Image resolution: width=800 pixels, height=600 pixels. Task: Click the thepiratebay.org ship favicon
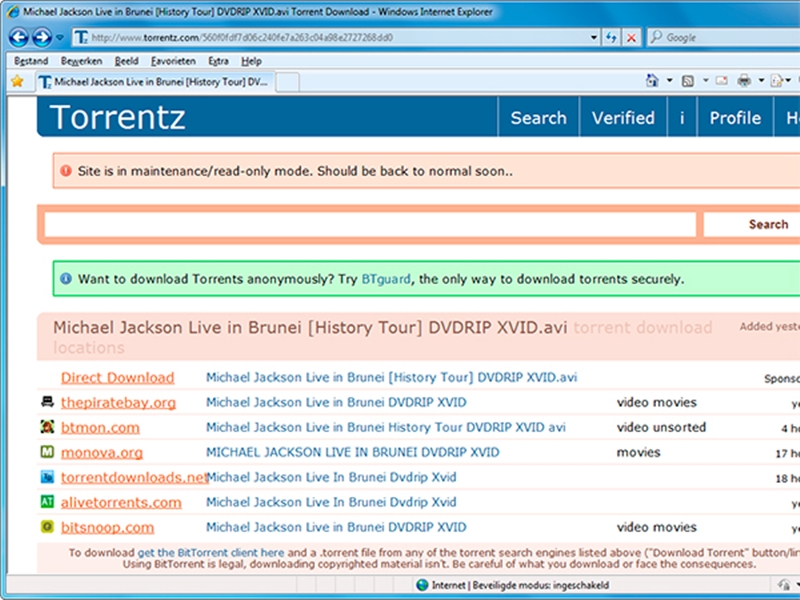(47, 402)
